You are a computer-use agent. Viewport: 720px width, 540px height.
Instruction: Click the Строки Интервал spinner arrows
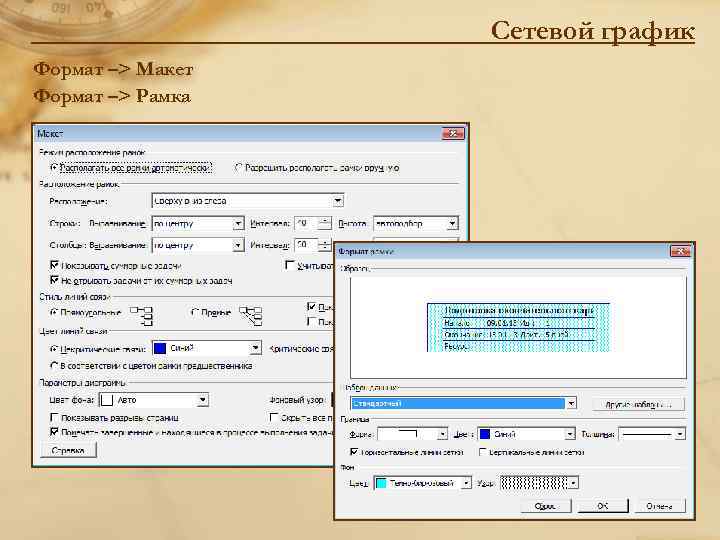tap(324, 224)
